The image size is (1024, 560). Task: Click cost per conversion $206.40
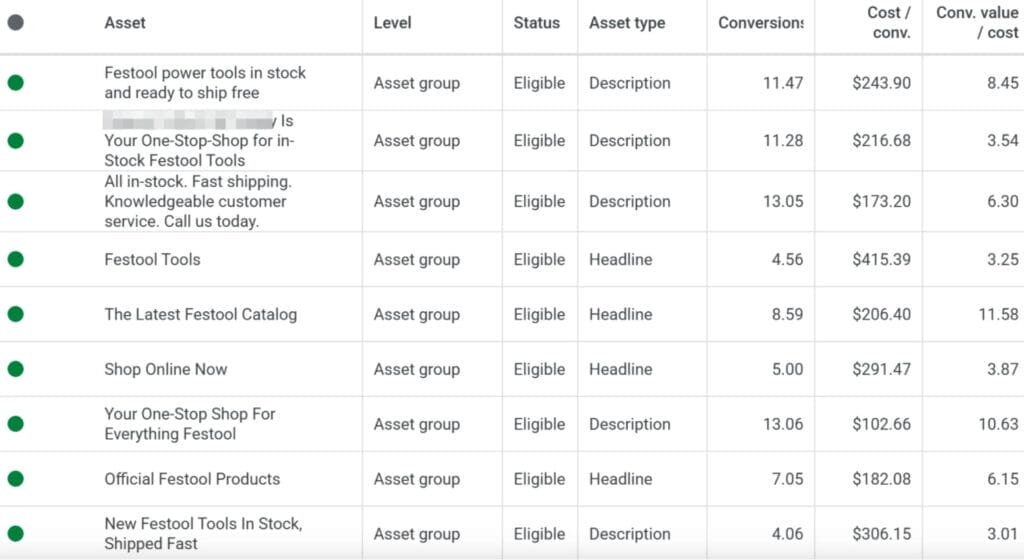[x=881, y=314]
